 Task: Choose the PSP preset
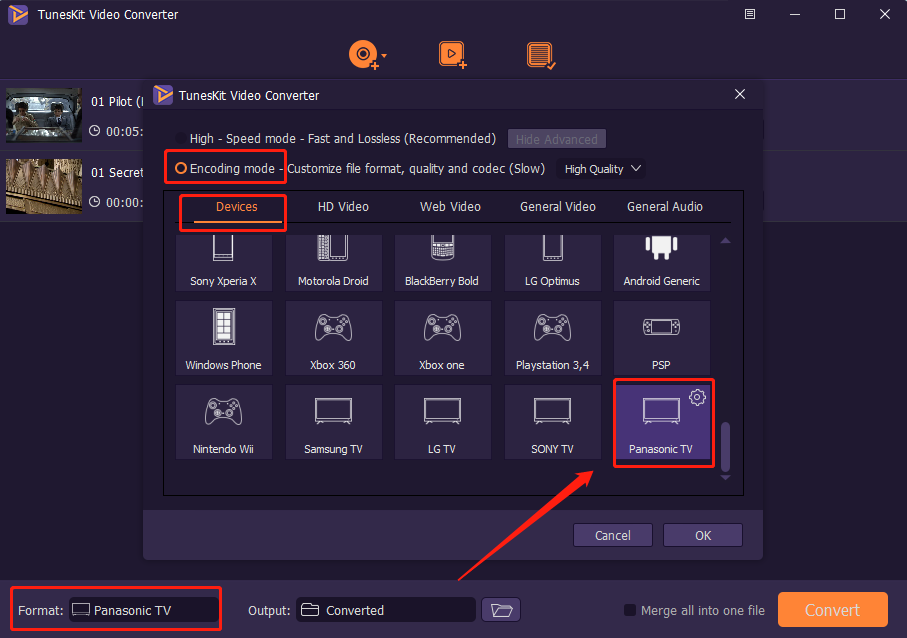pyautogui.click(x=662, y=338)
